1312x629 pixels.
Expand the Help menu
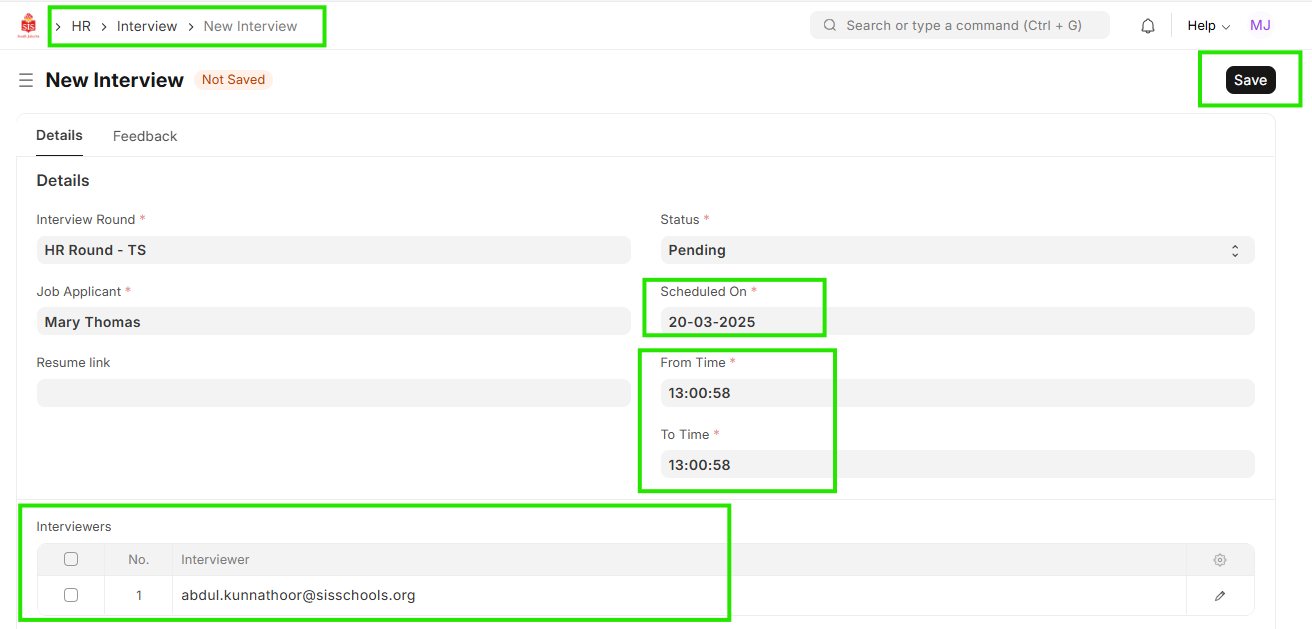tap(1208, 26)
